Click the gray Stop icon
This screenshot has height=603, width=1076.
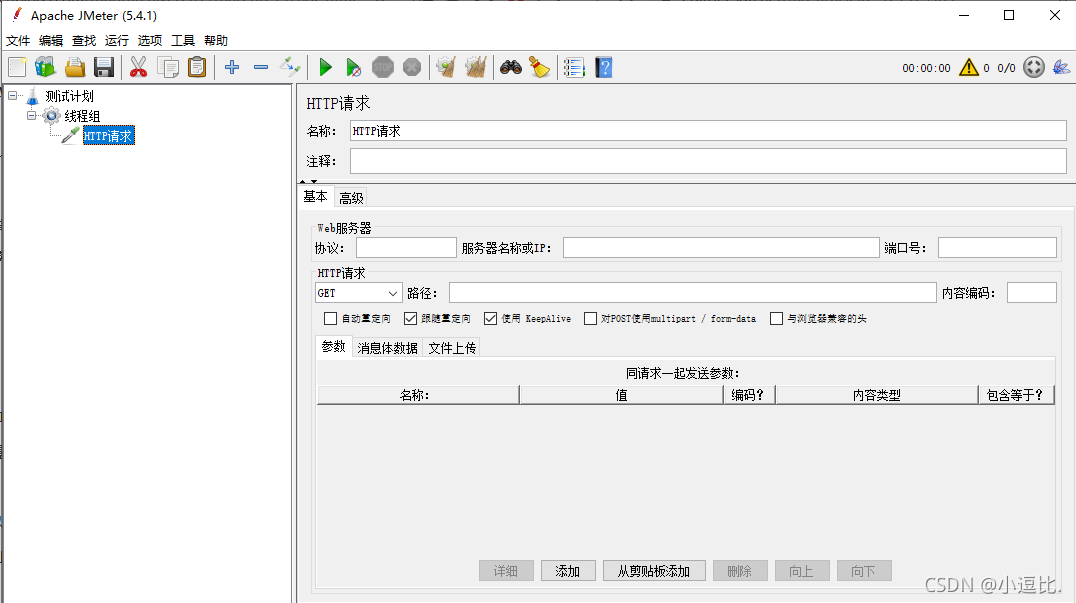pos(383,67)
